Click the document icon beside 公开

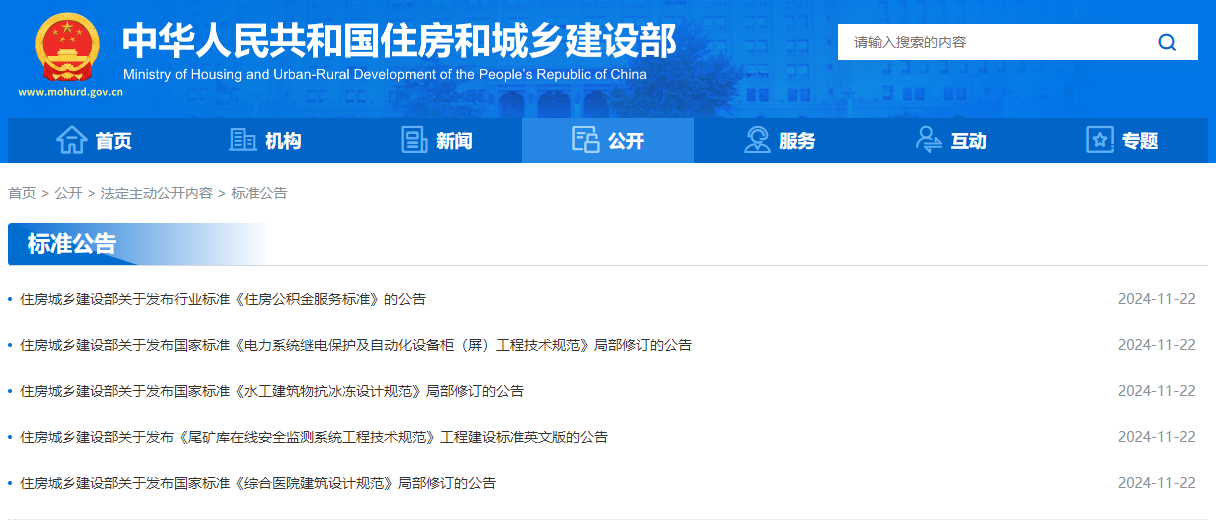(585, 141)
